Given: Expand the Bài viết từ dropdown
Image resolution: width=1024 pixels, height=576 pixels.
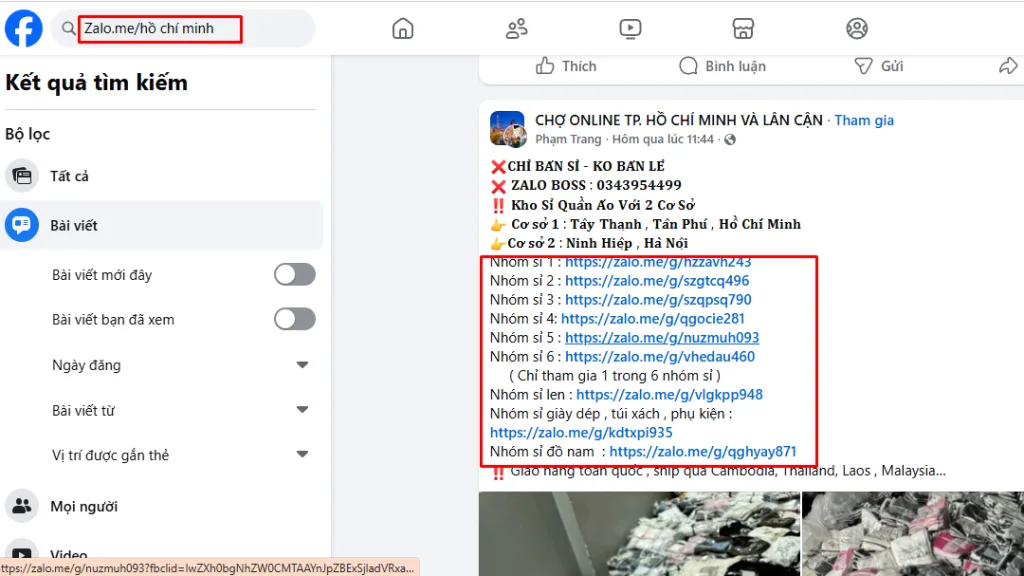Looking at the screenshot, I should click(x=303, y=410).
